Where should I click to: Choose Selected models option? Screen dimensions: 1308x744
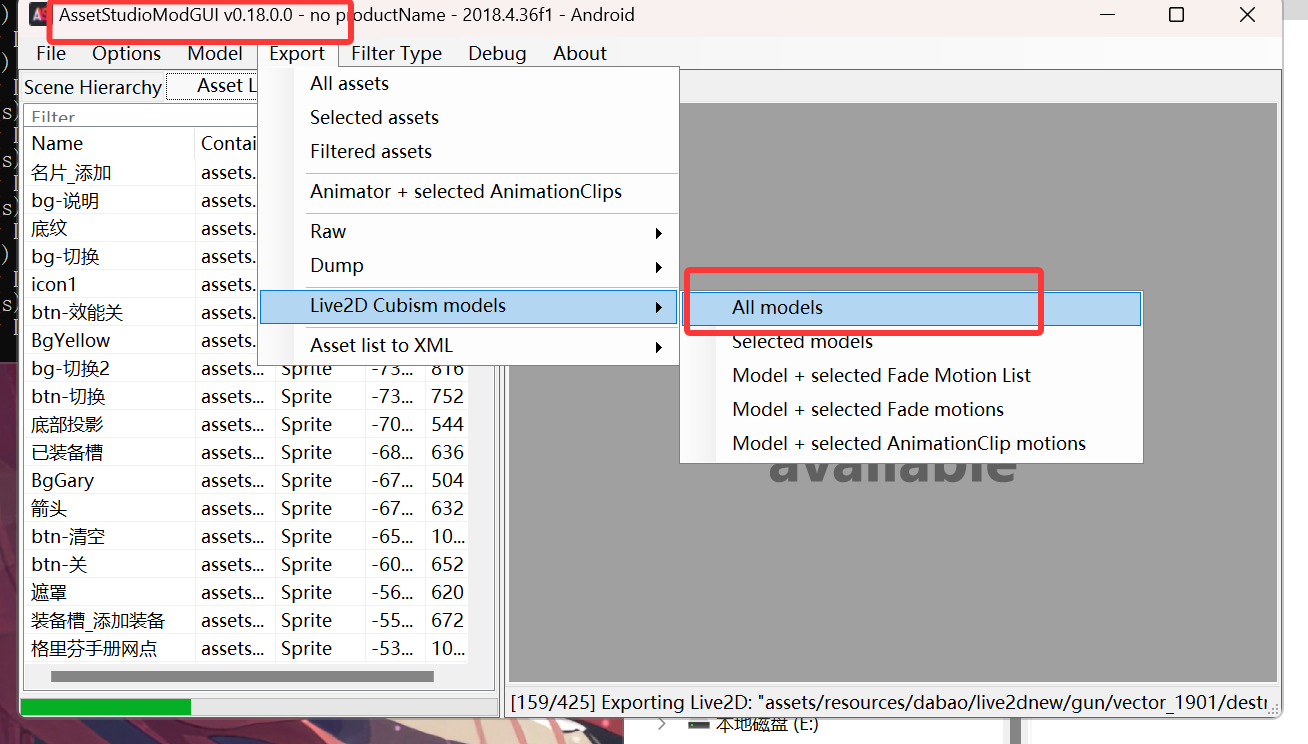point(912,342)
